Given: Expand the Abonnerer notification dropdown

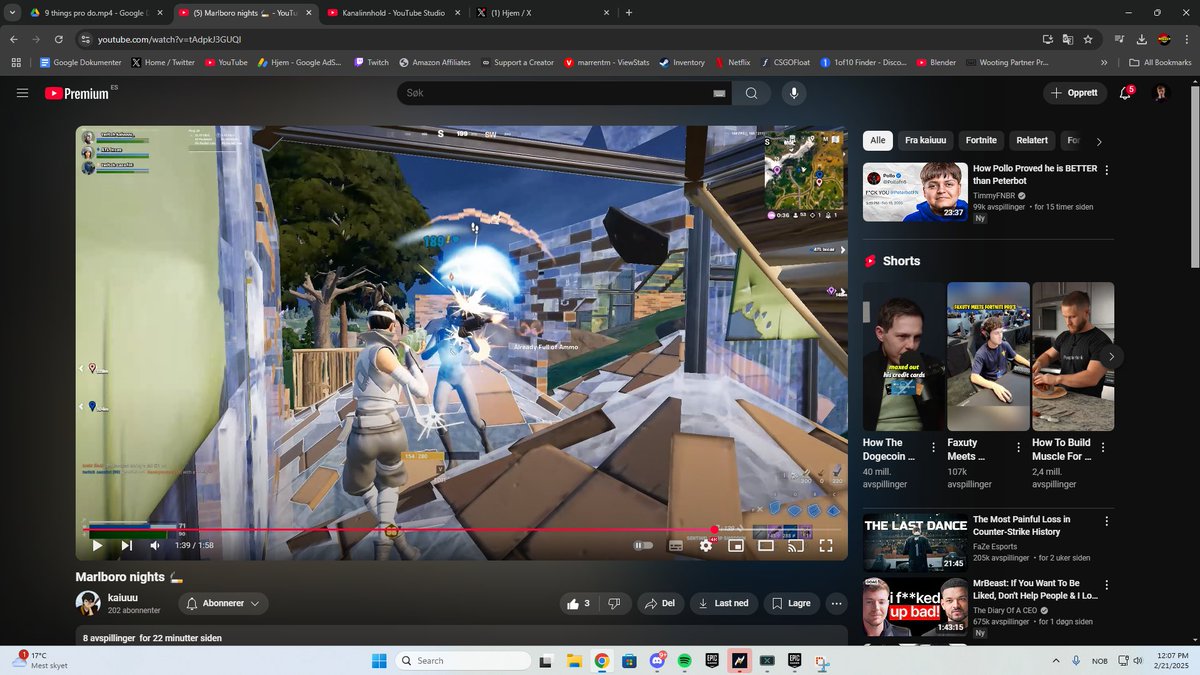Looking at the screenshot, I should click(224, 603).
